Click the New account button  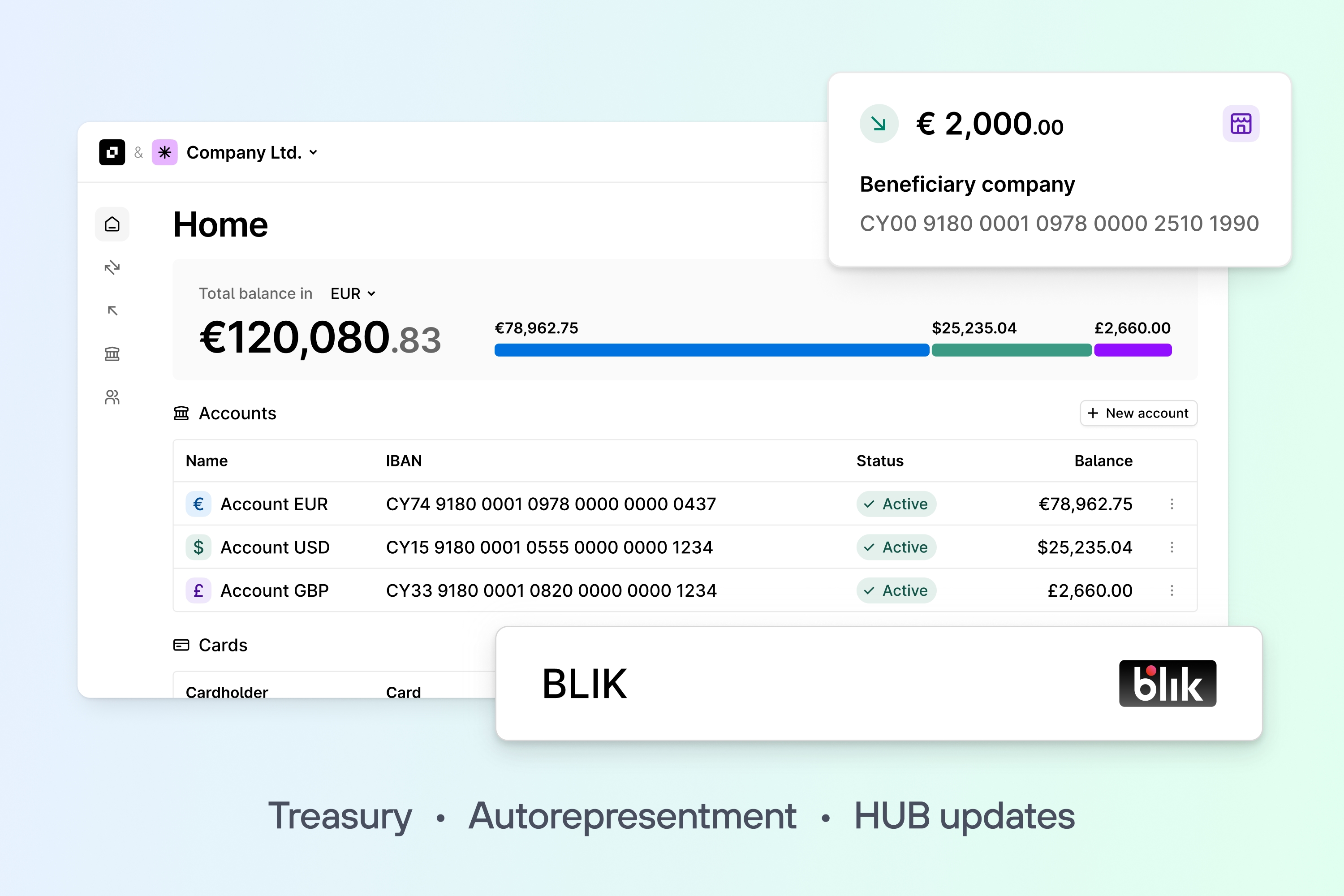(1138, 413)
